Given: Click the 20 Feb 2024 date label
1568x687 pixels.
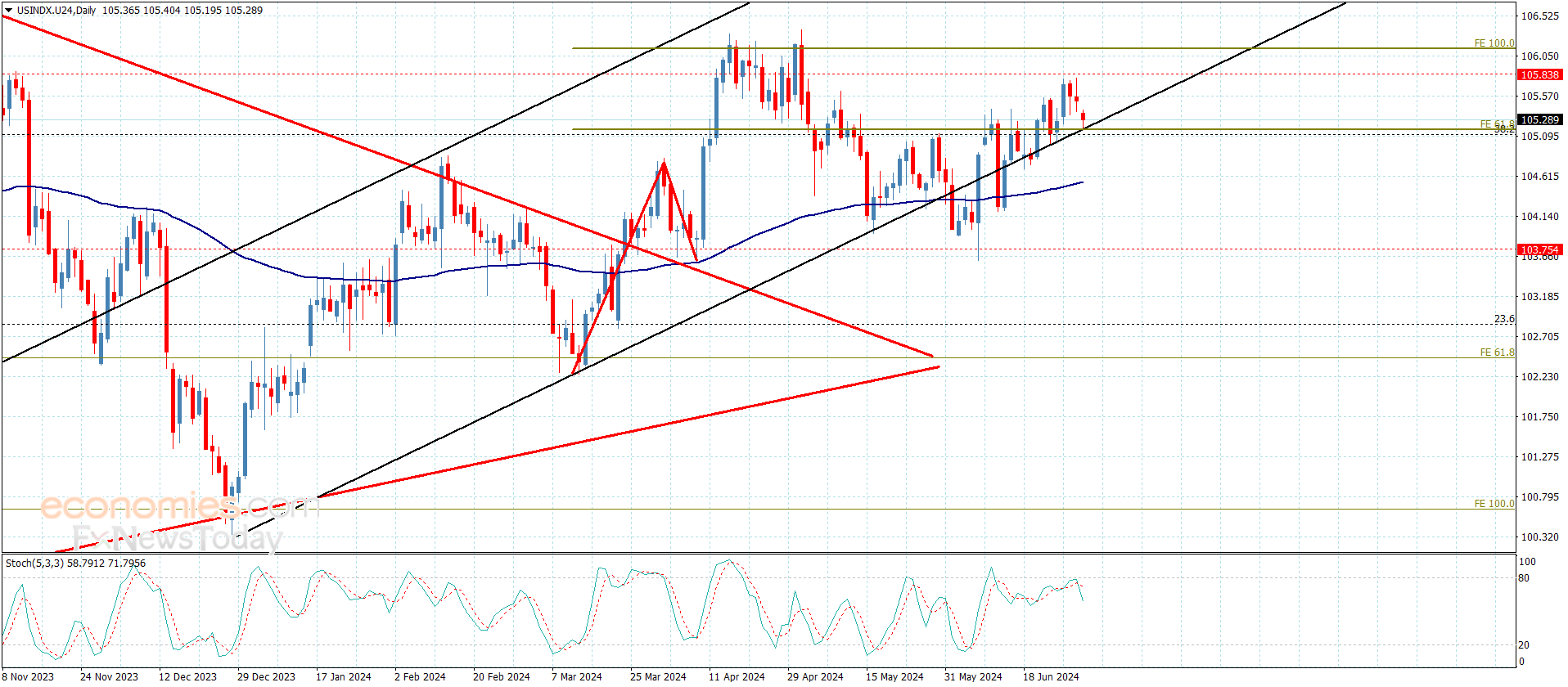Looking at the screenshot, I should click(x=501, y=677).
